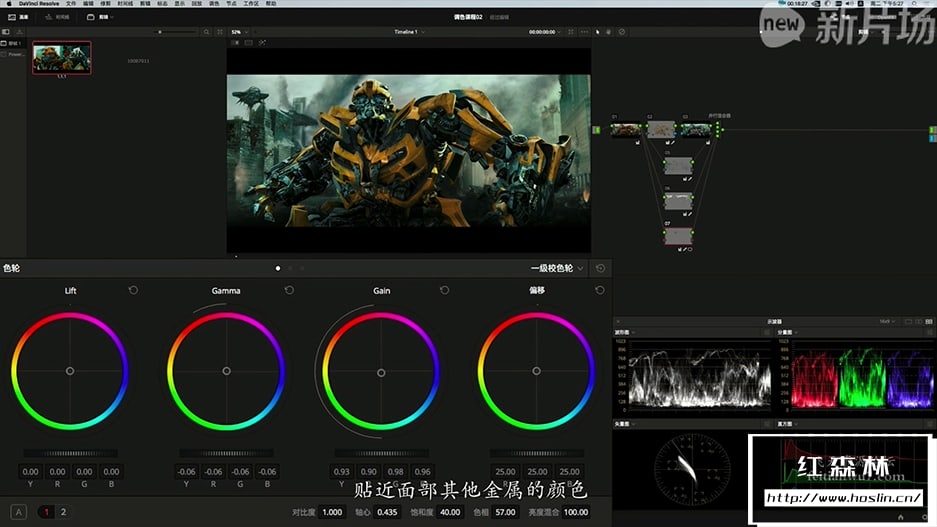
Task: Click the contrast value field 1.000
Action: 332,512
